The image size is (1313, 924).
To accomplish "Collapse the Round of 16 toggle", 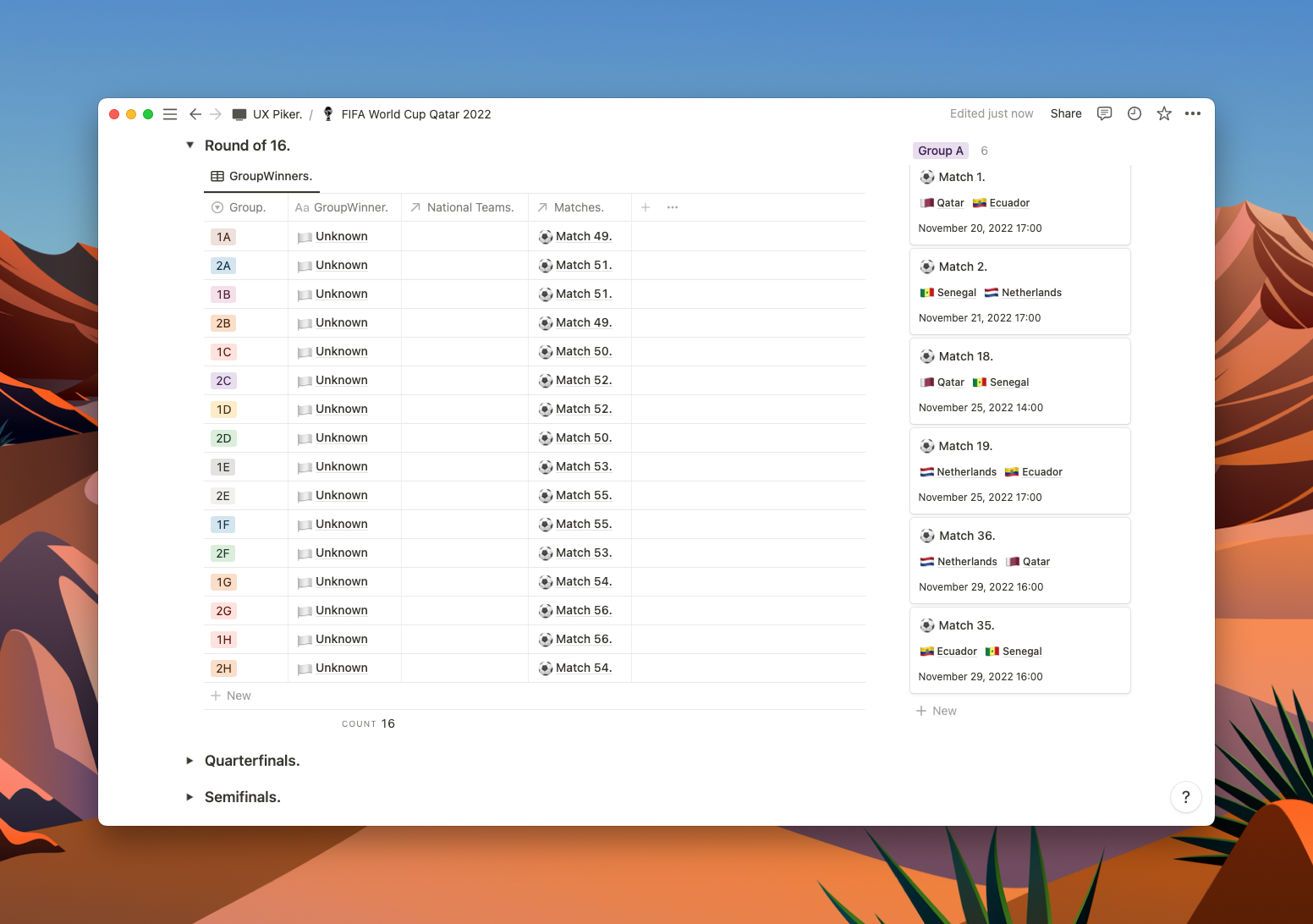I will 190,145.
